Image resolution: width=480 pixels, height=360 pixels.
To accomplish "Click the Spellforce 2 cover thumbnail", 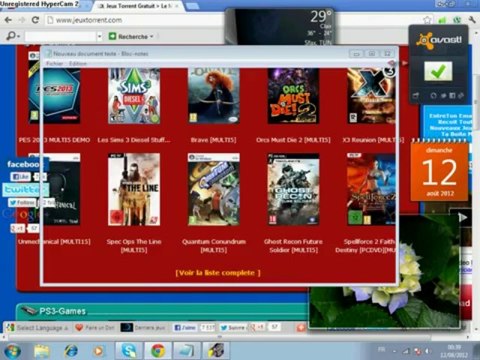I will (371, 189).
